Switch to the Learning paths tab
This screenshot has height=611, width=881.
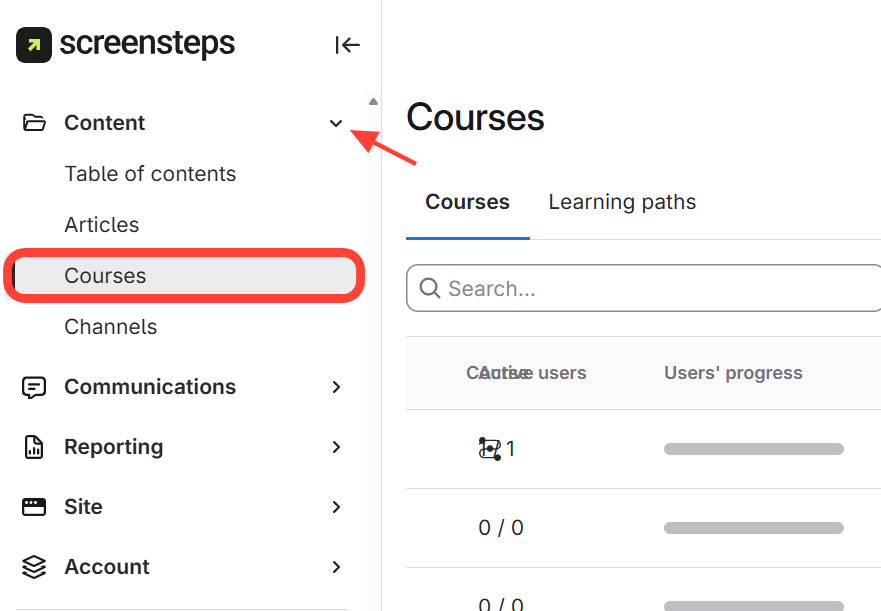pyautogui.click(x=622, y=202)
